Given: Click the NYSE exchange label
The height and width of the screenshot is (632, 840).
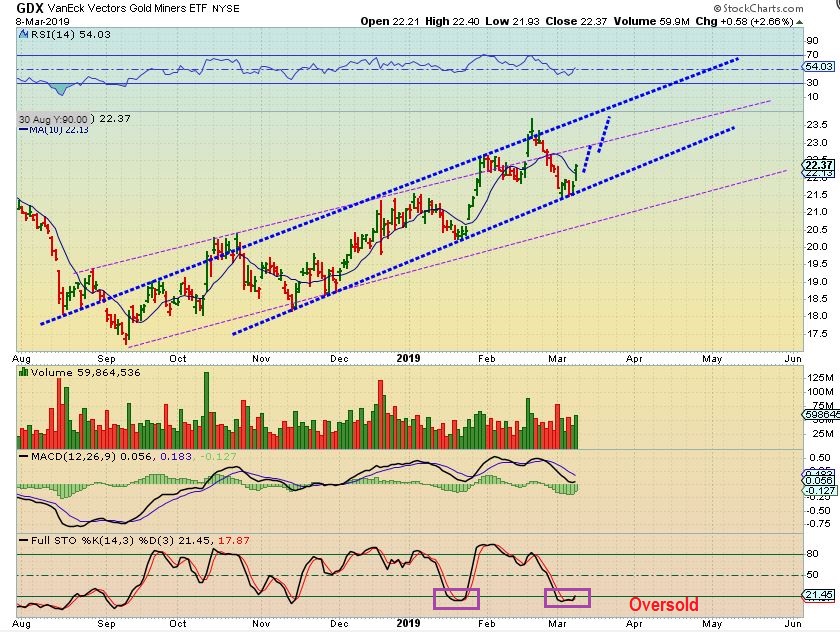Looking at the screenshot, I should [226, 9].
